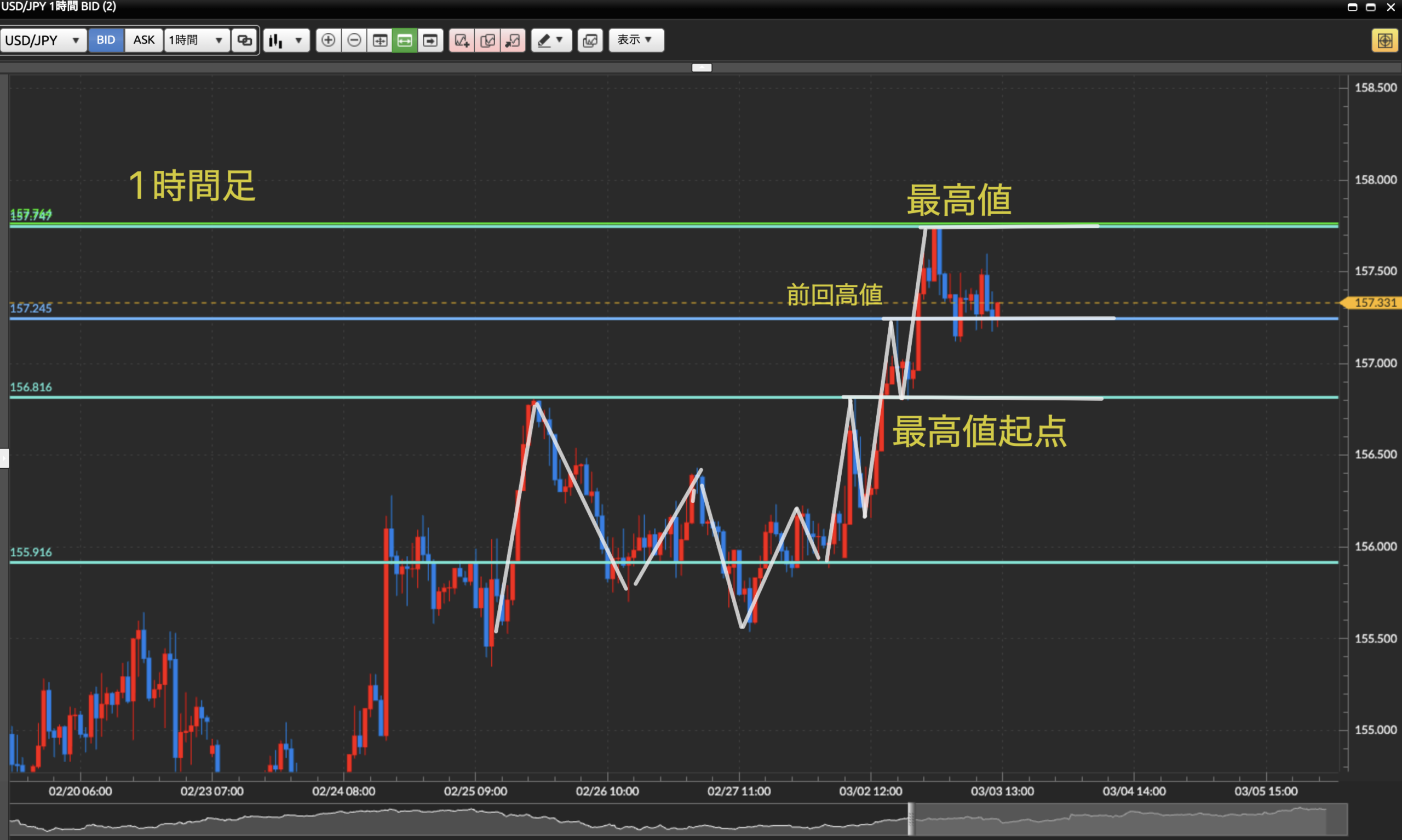
Task: Click the chart link/sync icon
Action: click(244, 40)
